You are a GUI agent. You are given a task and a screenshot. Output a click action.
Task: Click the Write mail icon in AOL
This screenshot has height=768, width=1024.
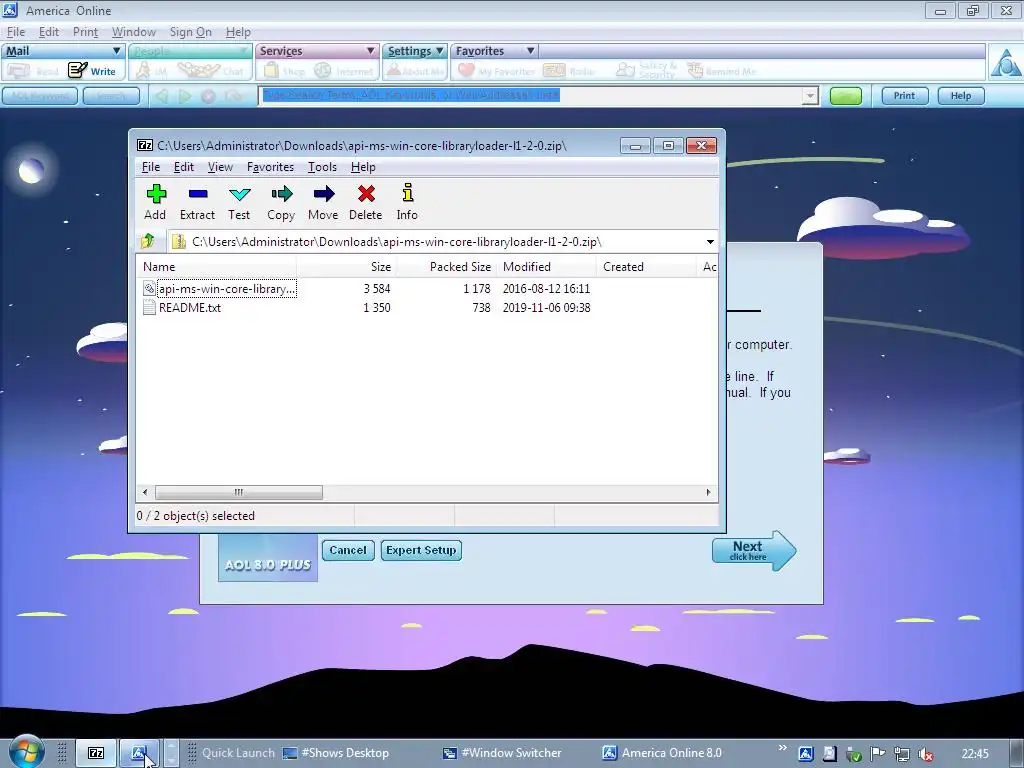(91, 71)
